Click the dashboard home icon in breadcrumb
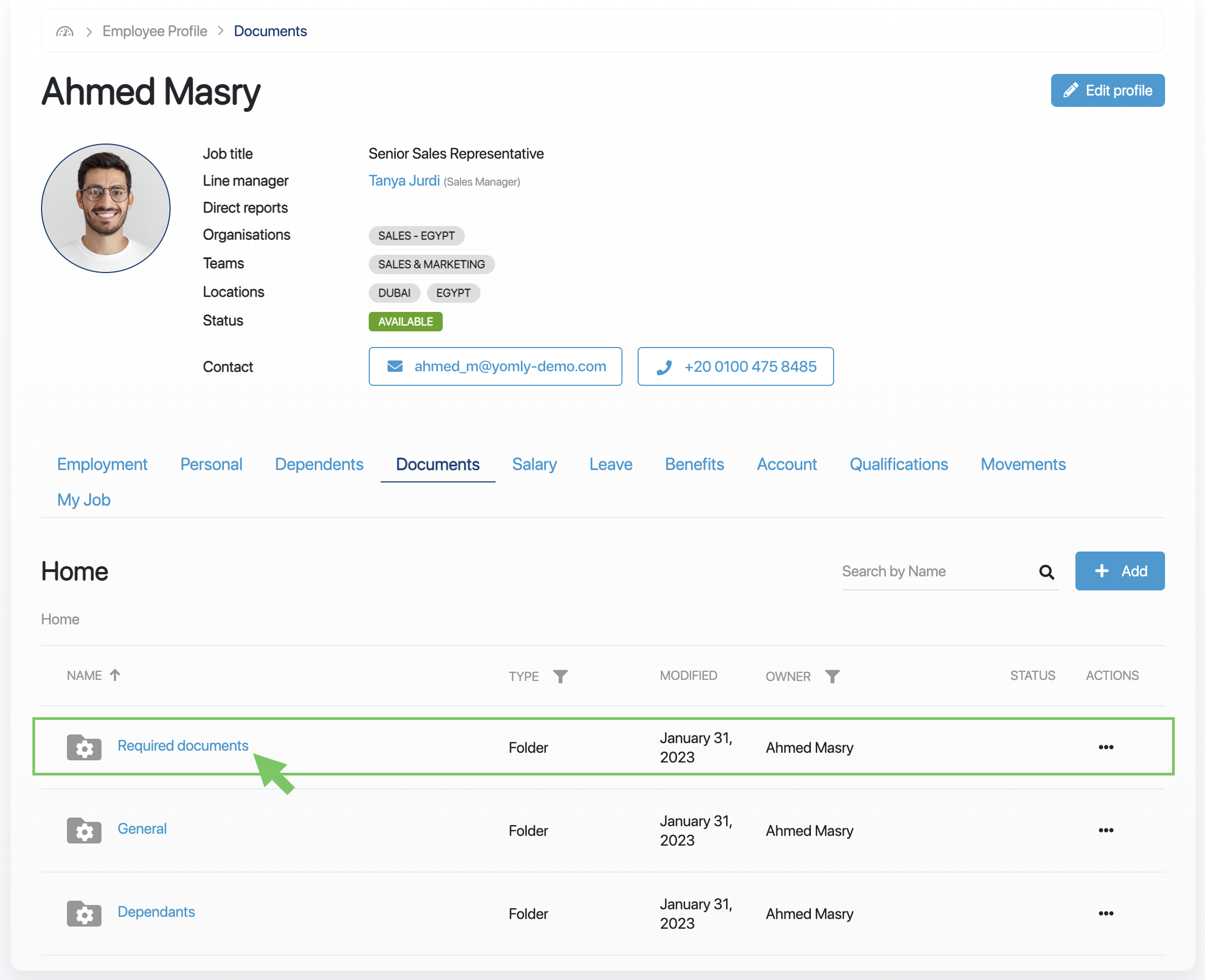The image size is (1205, 980). (x=65, y=32)
